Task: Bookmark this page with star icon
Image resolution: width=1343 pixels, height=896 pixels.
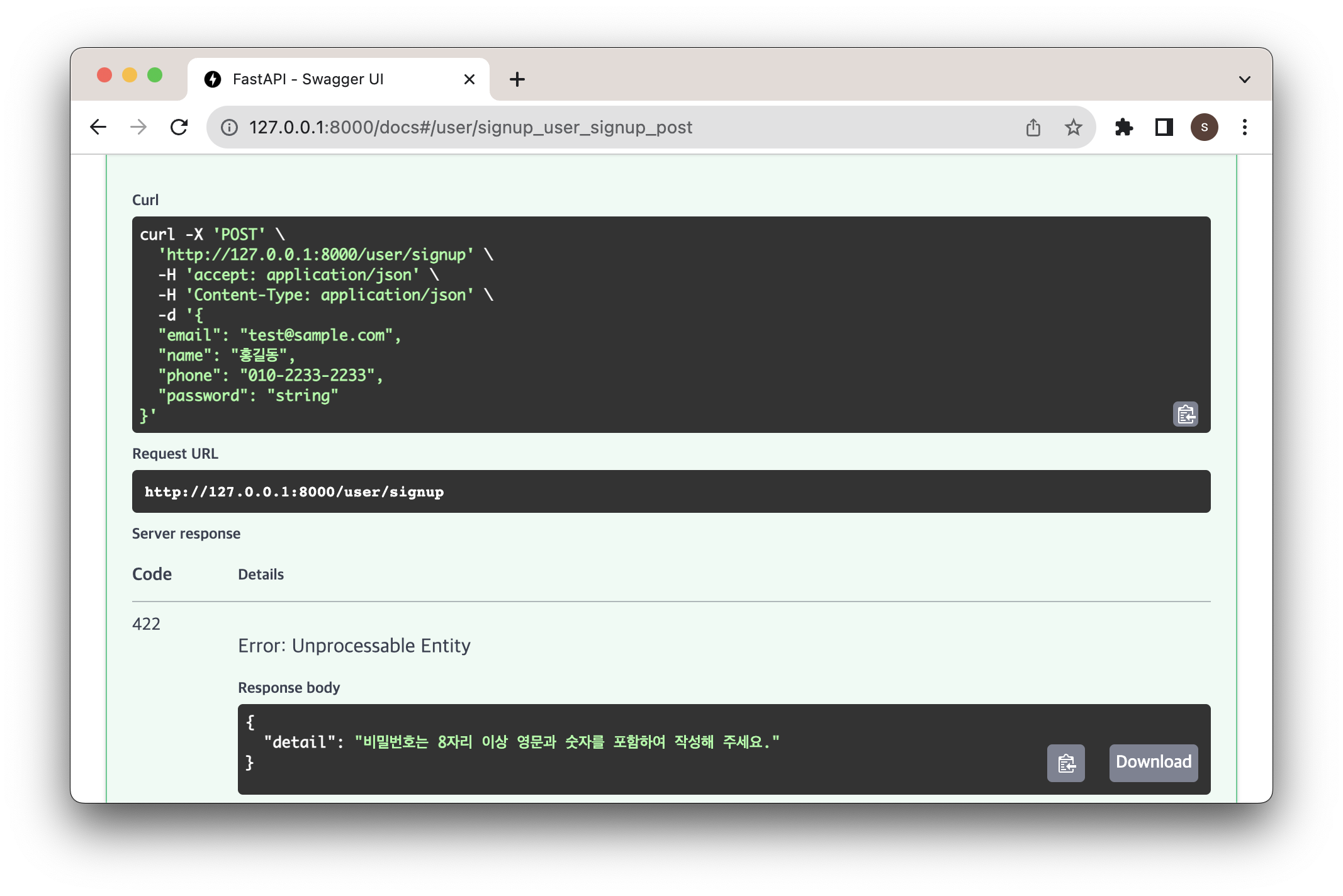Action: (1073, 128)
